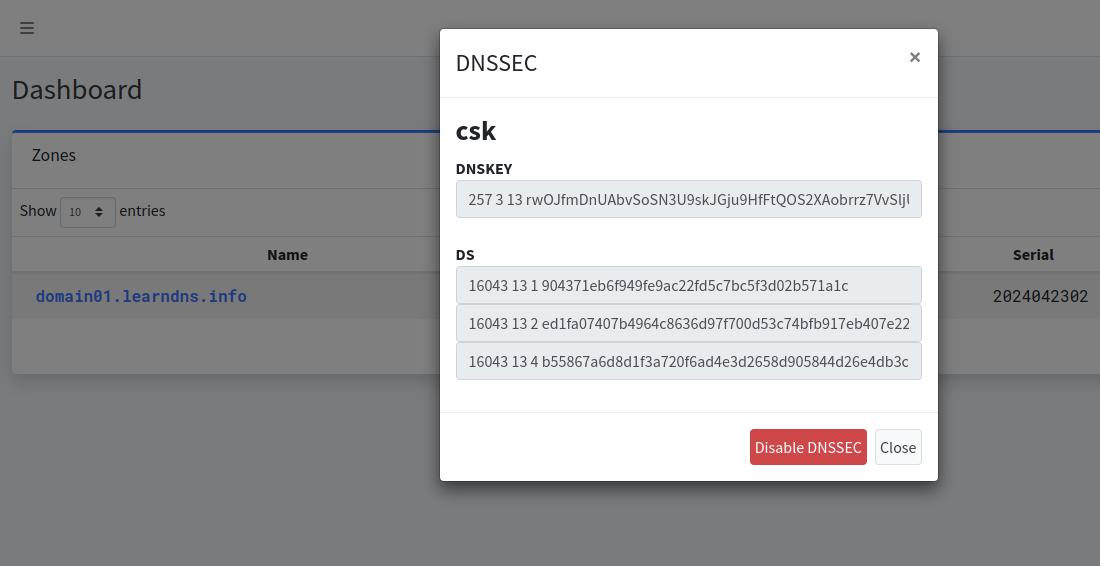
Task: Click the DNSKEY label
Action: (484, 169)
